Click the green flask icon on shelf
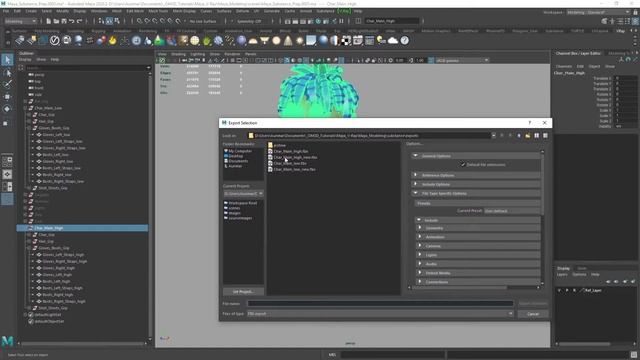This screenshot has height=360, width=640. [x=159, y=40]
